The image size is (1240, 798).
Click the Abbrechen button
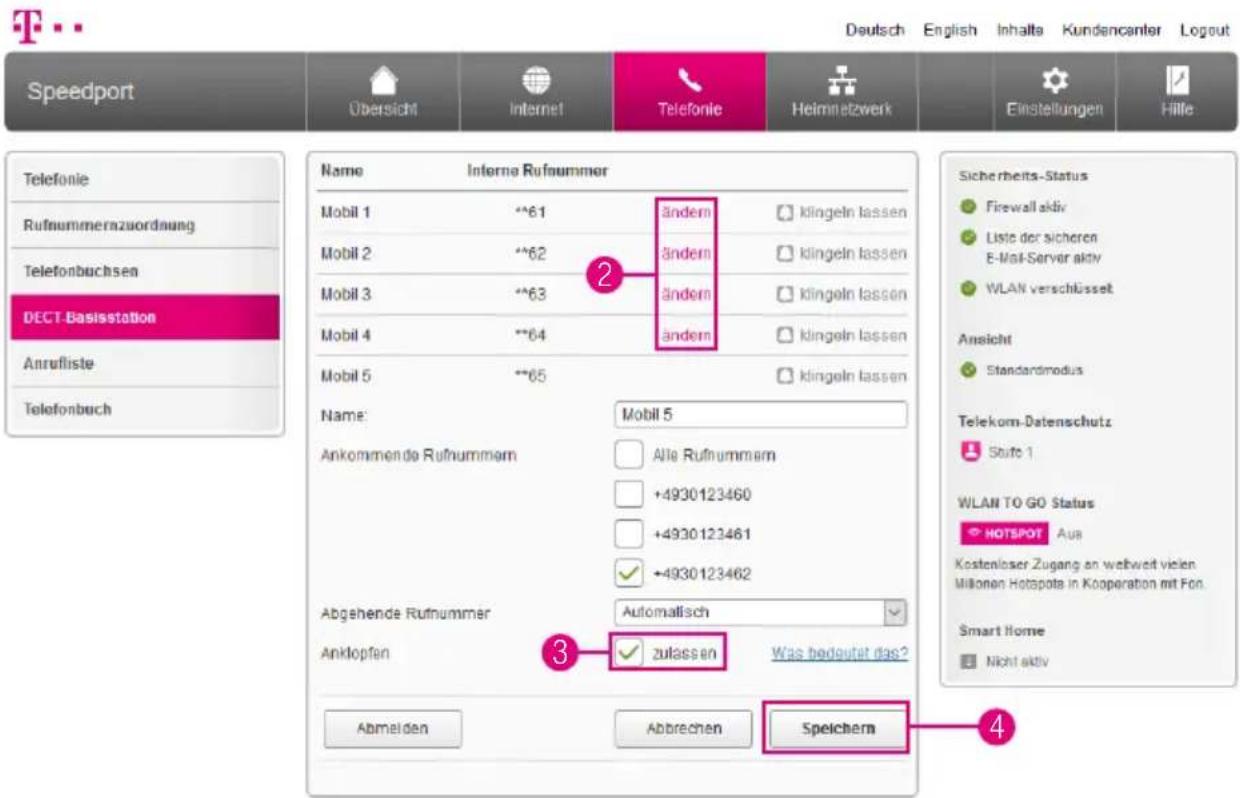684,729
